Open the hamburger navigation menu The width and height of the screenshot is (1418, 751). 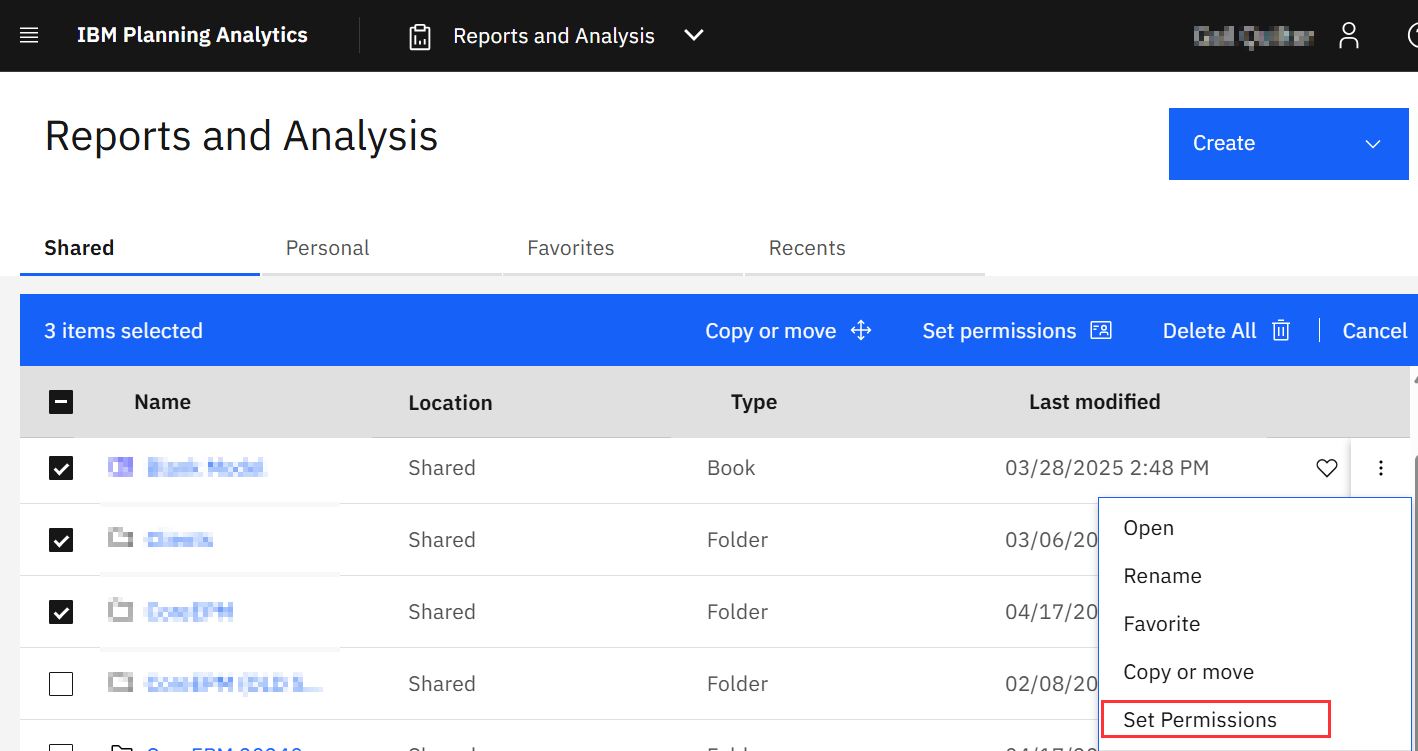click(29, 36)
